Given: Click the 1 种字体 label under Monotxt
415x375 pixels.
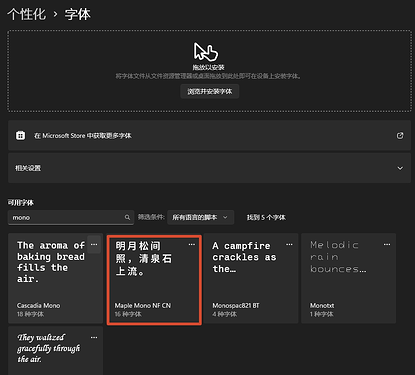Looking at the screenshot, I should (x=322, y=314).
